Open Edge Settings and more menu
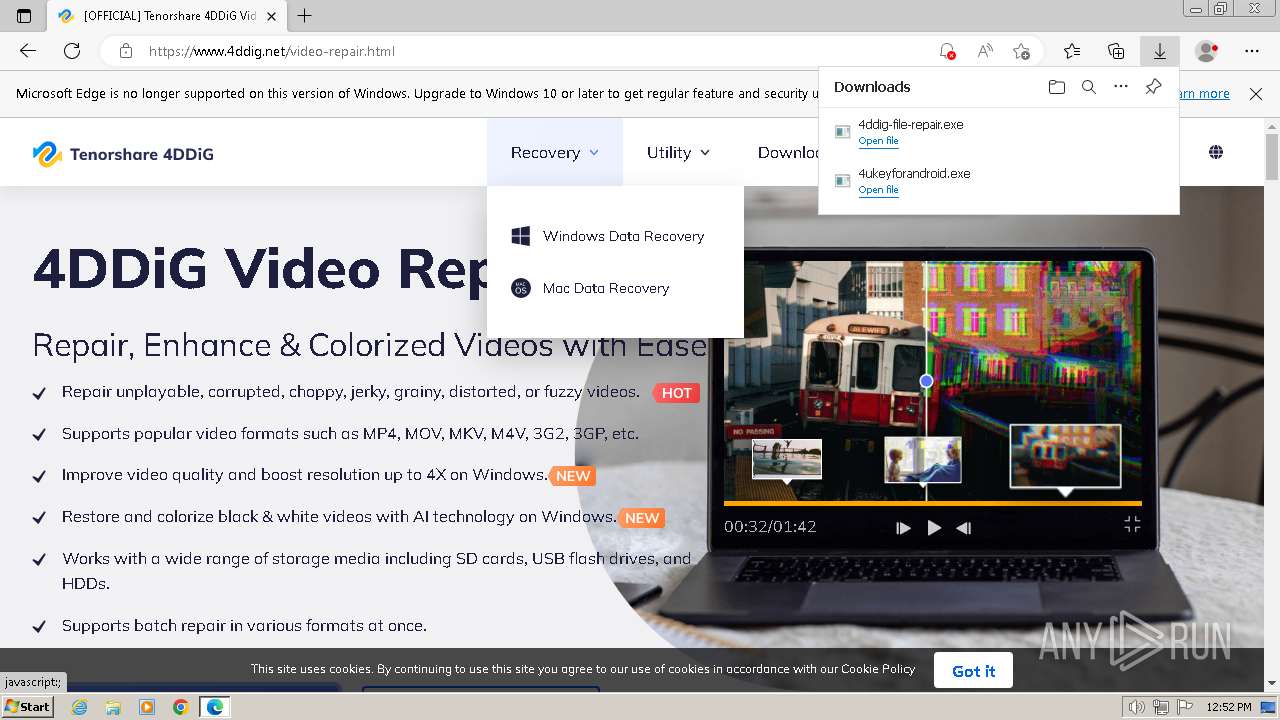 coord(1252,51)
